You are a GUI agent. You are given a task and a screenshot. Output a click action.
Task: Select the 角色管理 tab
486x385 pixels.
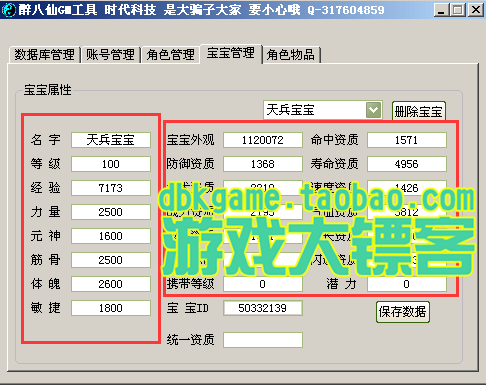(x=170, y=55)
